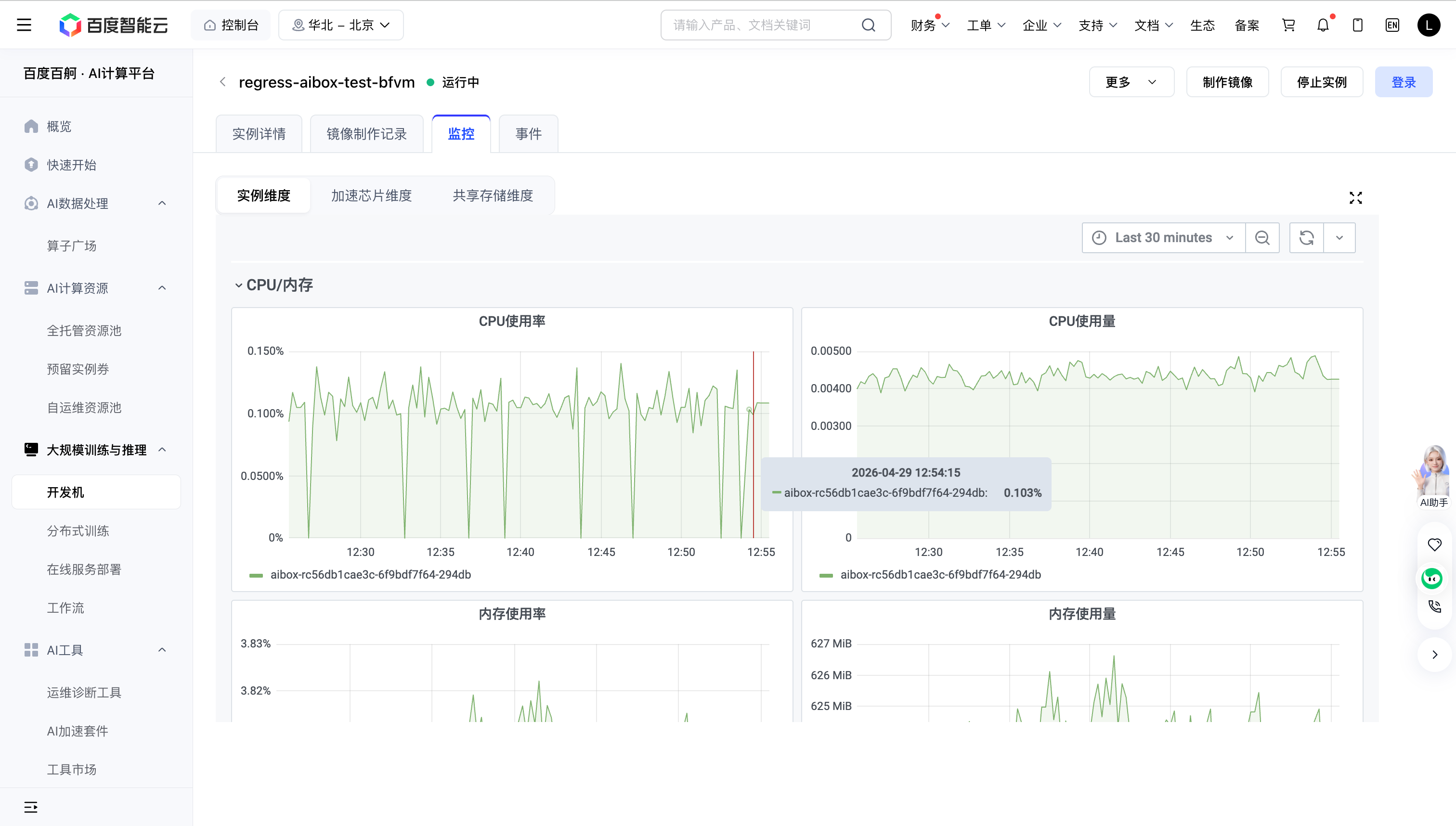
Task: Open the 备案 link
Action: pyautogui.click(x=1247, y=25)
